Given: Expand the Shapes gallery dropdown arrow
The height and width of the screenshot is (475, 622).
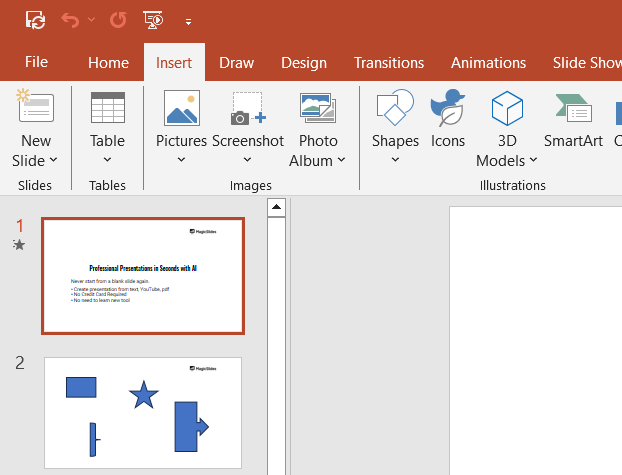Looking at the screenshot, I should 395,160.
